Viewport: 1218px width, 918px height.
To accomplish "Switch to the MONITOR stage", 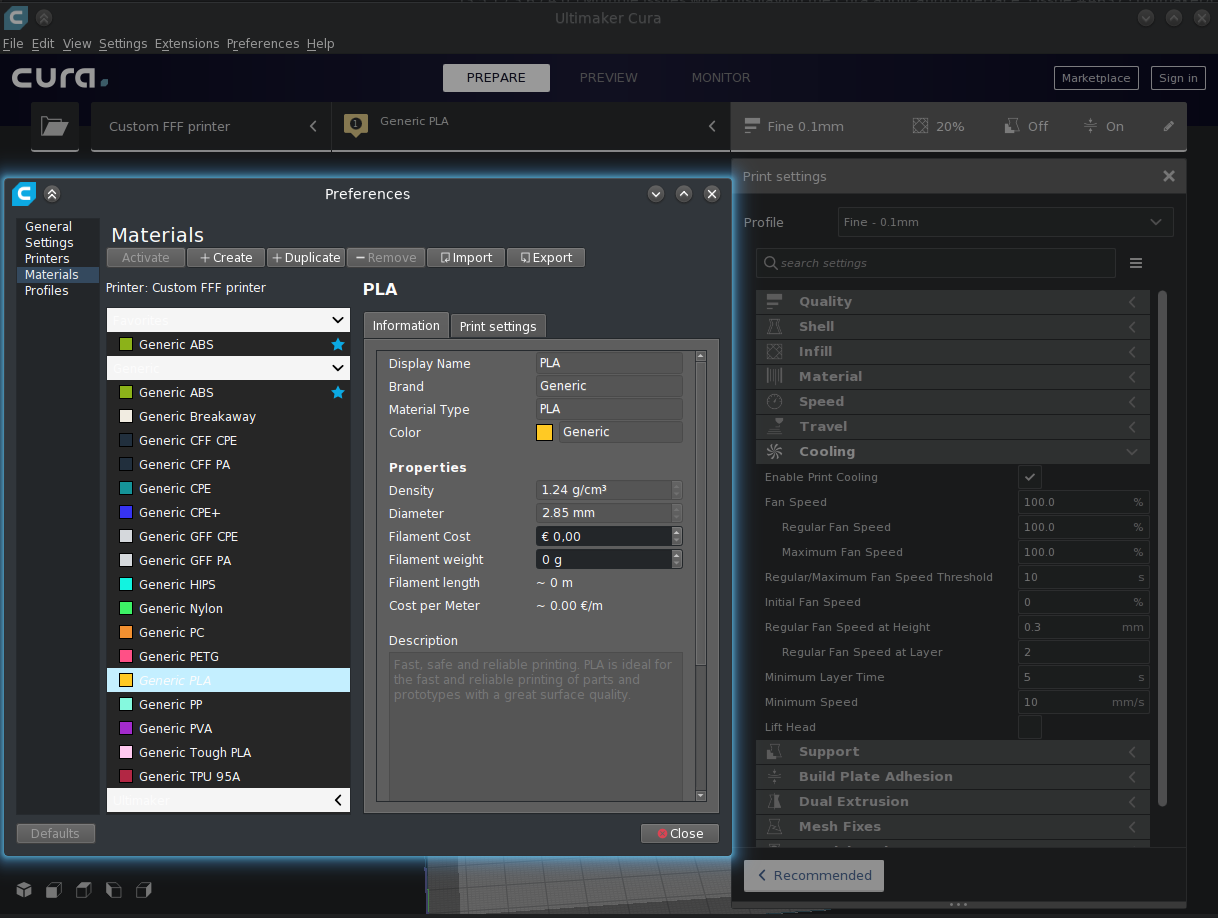I will (721, 77).
